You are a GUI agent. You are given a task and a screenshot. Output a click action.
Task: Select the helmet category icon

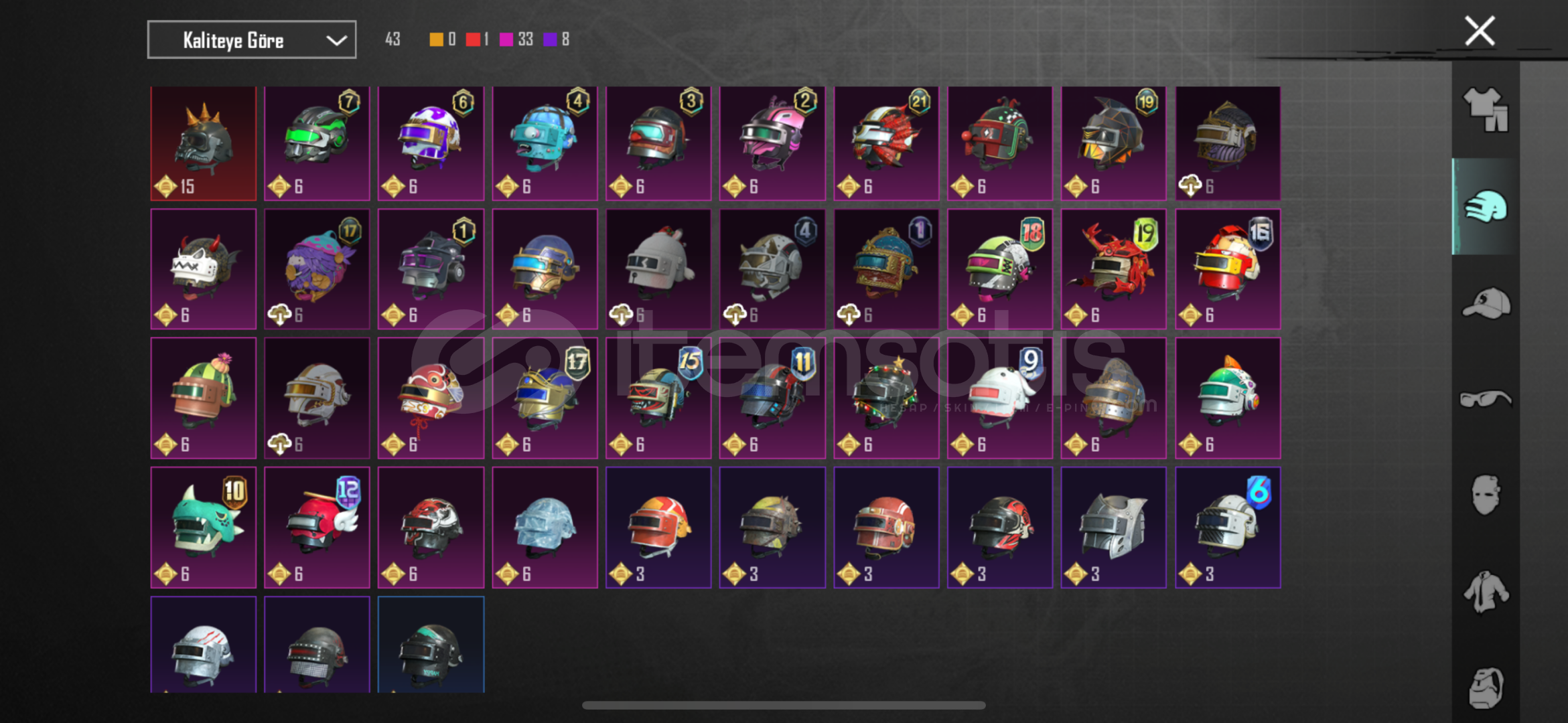[1486, 207]
